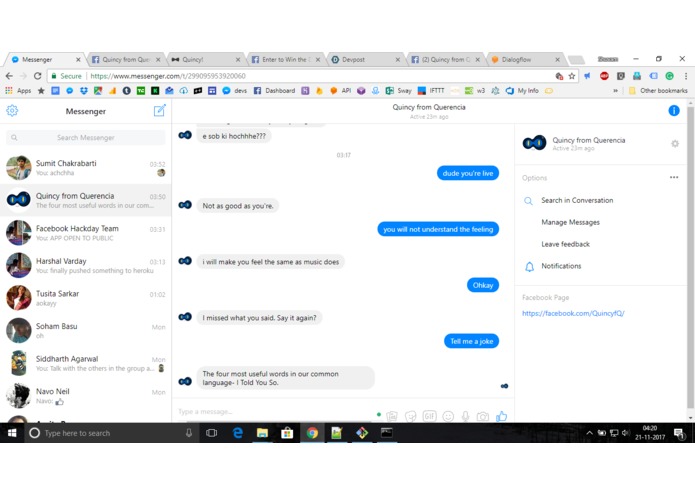Open the Dashboard bookmark
The height and width of the screenshot is (494, 695).
point(274,90)
